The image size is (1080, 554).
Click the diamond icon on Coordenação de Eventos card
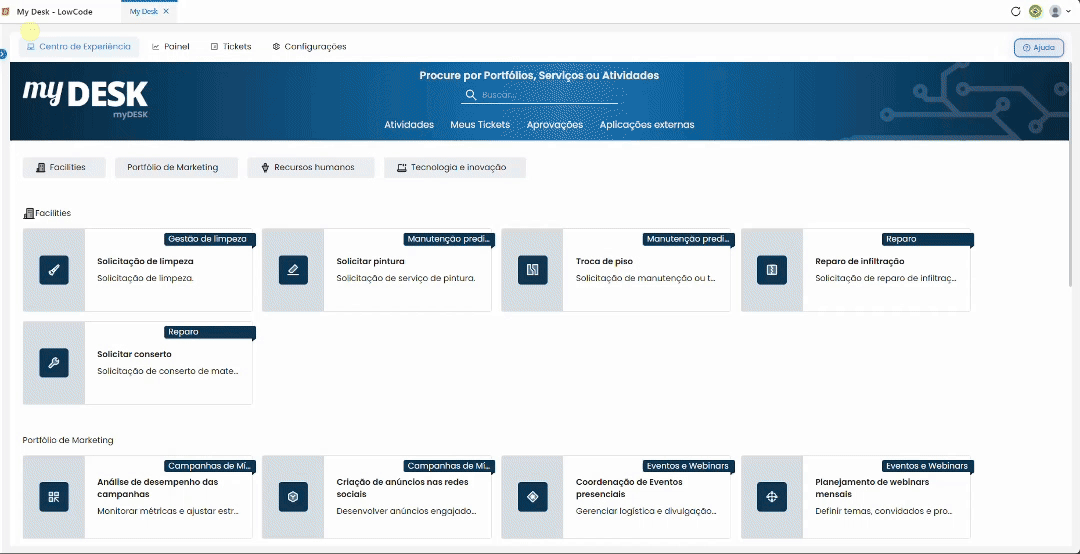(x=532, y=497)
